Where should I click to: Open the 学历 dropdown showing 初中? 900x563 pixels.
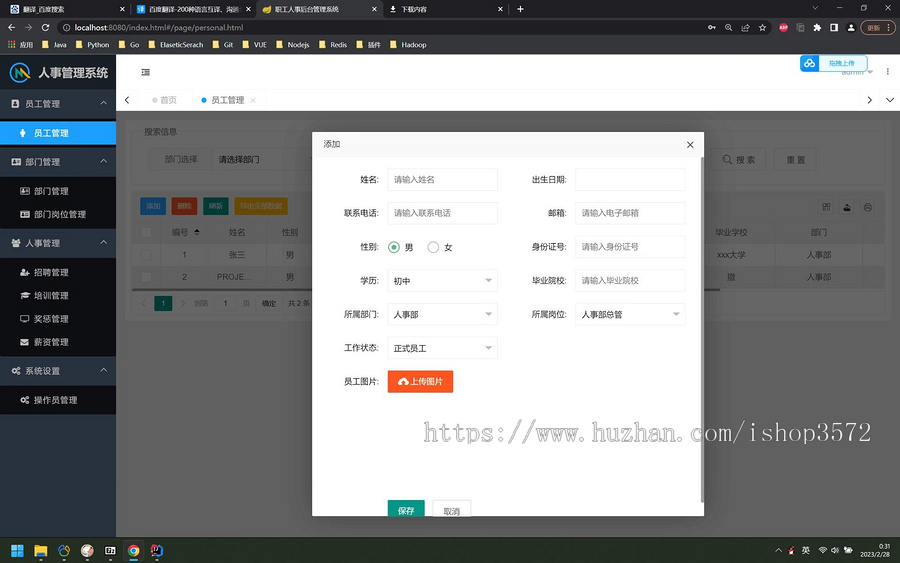[x=443, y=281]
